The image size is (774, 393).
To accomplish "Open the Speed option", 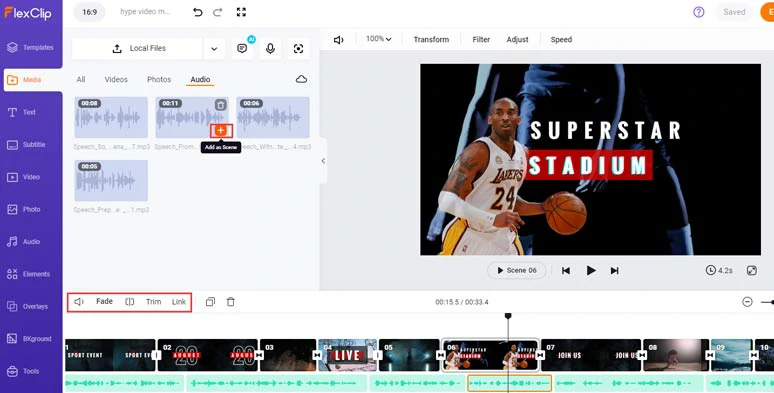I will point(561,39).
